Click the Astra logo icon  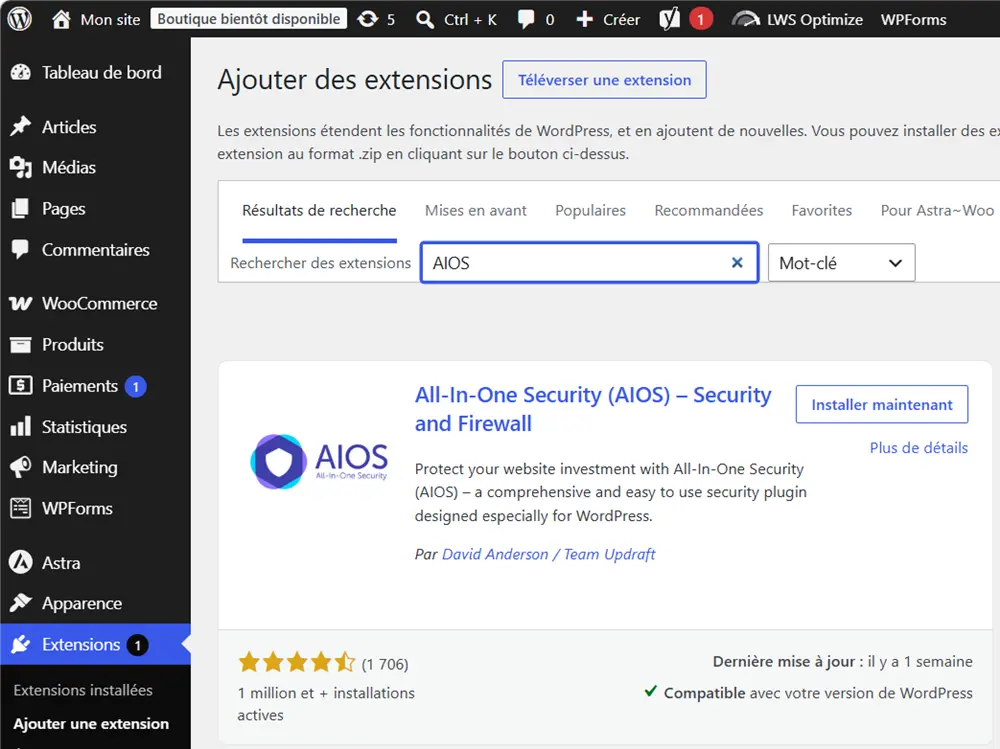20,563
